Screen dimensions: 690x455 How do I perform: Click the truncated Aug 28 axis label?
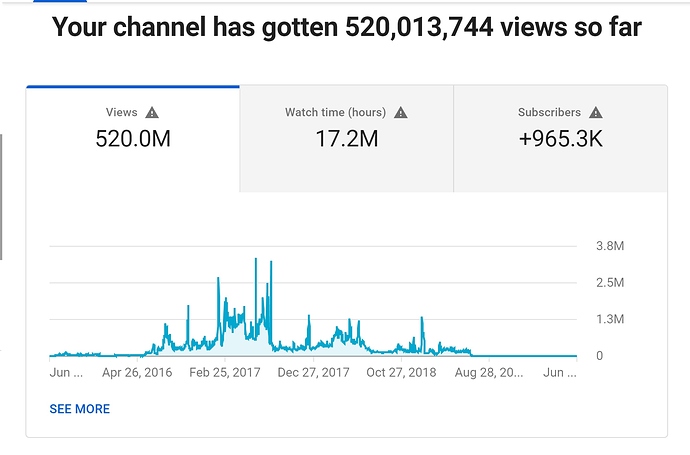[x=489, y=373]
